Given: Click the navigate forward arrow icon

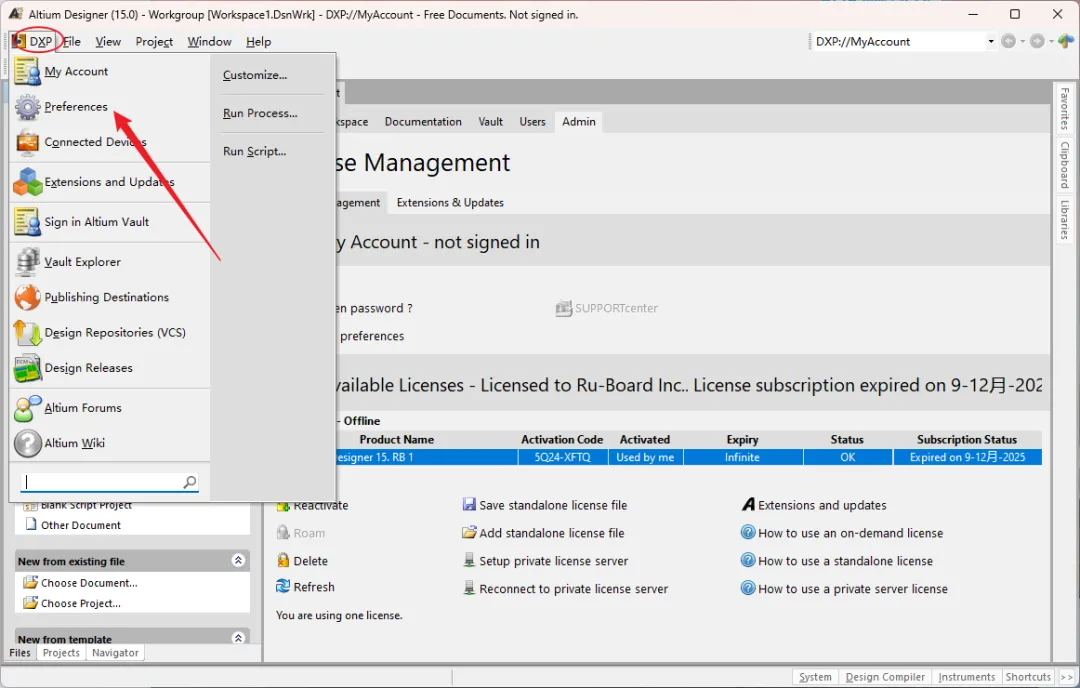Looking at the screenshot, I should (x=1037, y=41).
